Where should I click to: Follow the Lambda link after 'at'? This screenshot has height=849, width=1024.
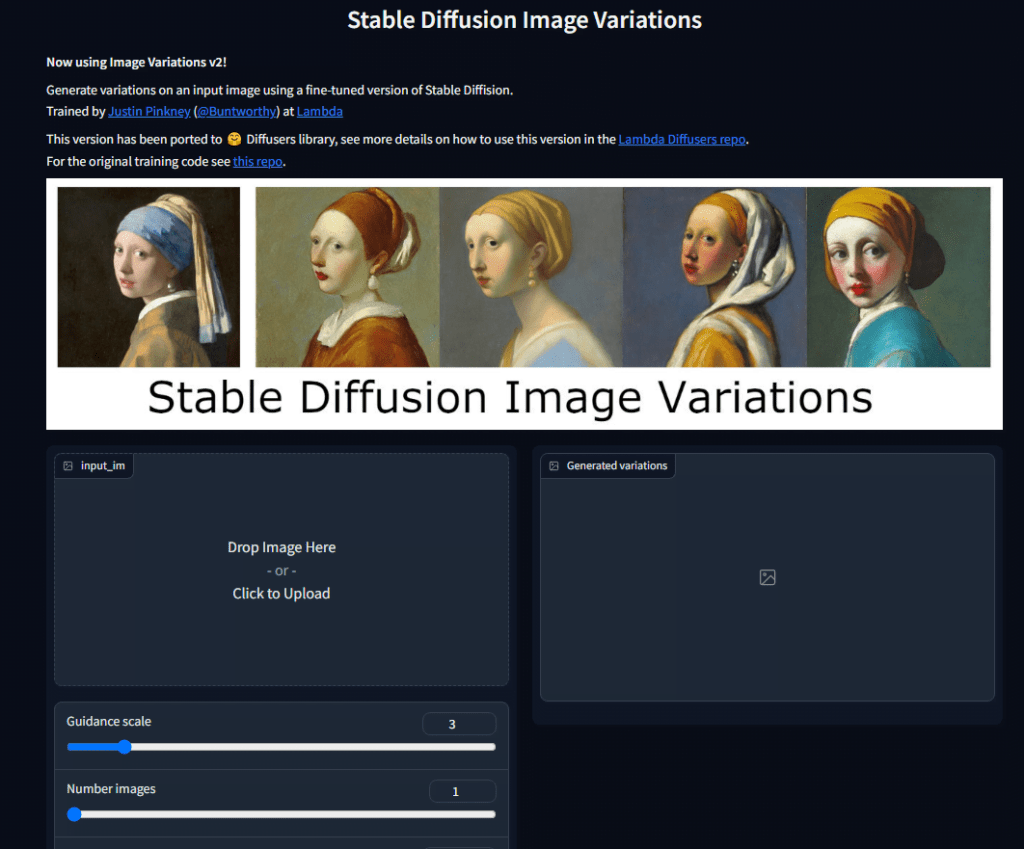320,112
